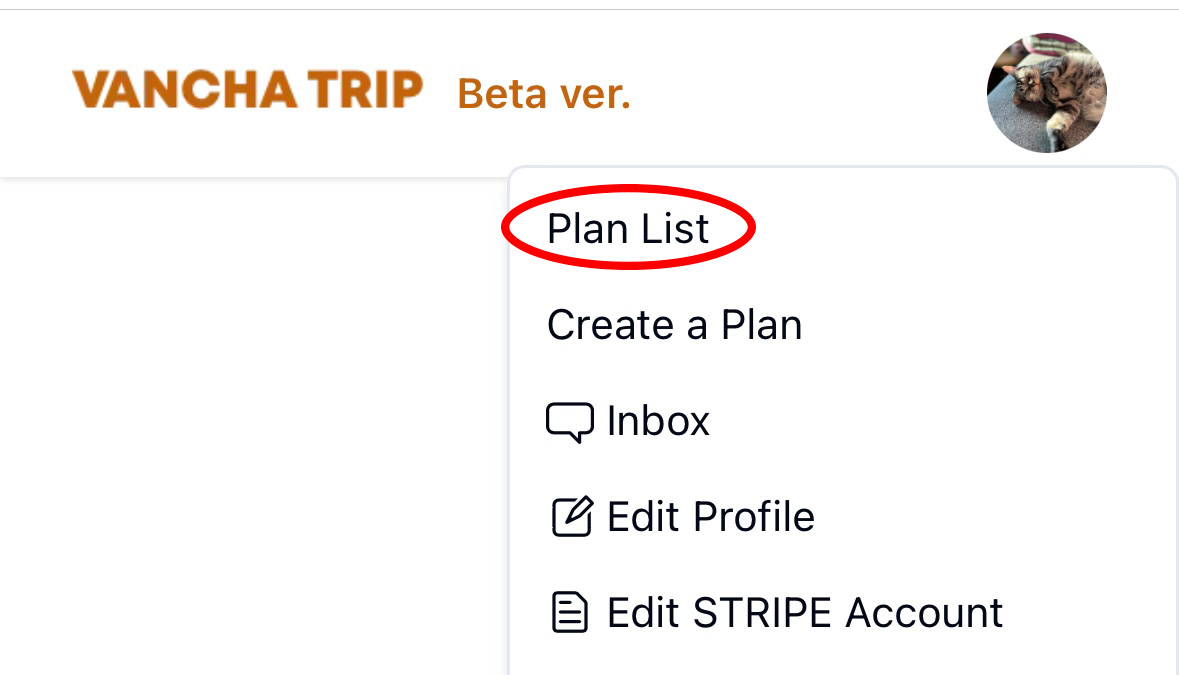
Task: Go home via the VANCHA TRIP logo
Action: (247, 91)
